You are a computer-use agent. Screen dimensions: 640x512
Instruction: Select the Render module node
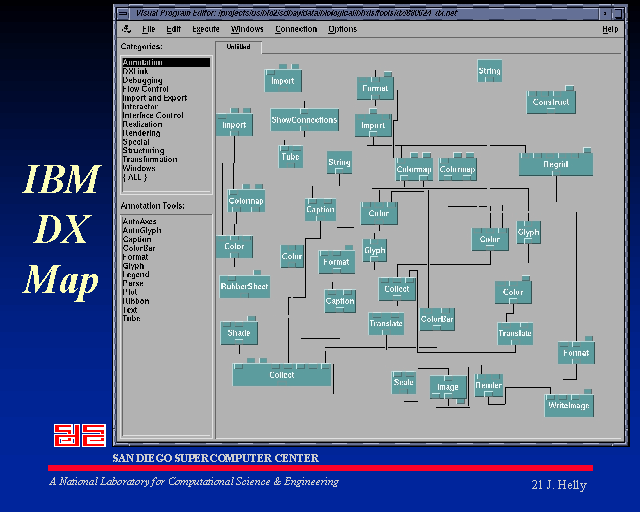coord(489,385)
